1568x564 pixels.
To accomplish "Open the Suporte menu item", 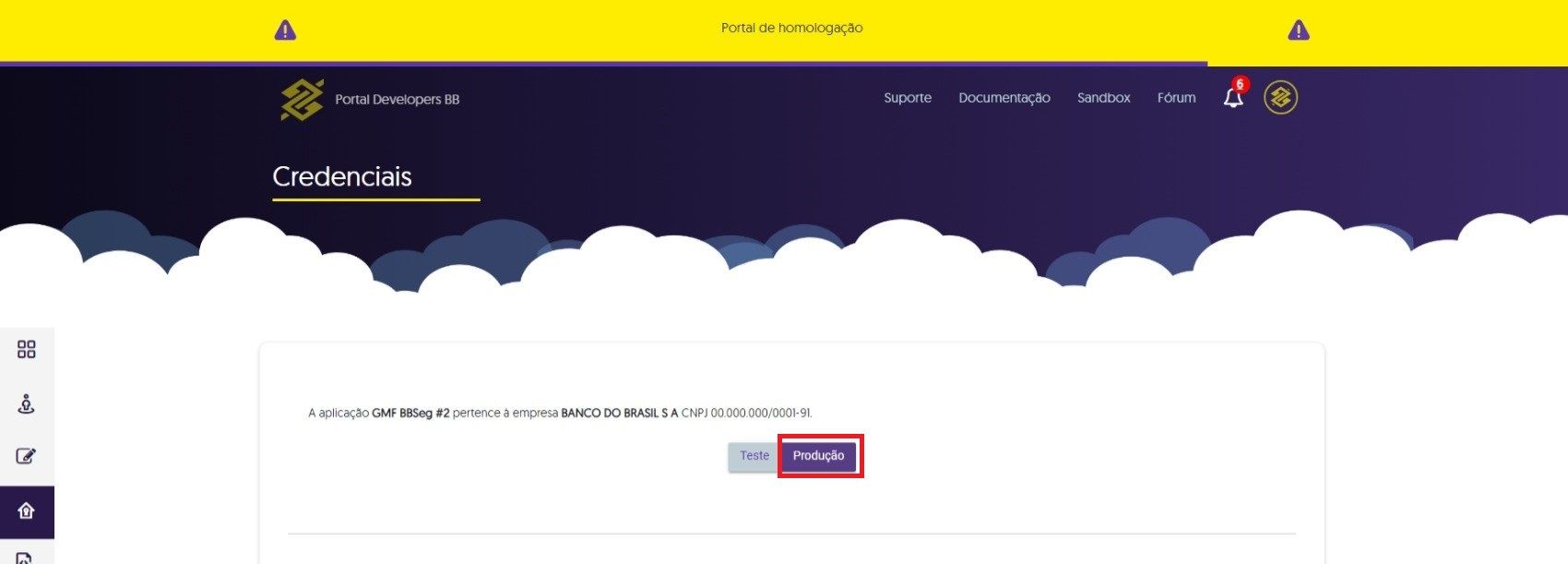I will pos(908,98).
